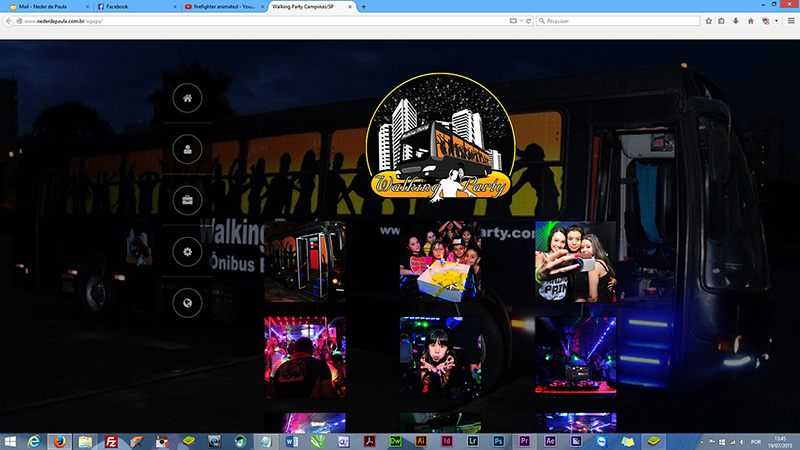The width and height of the screenshot is (800, 450).
Task: Reload the current page
Action: (x=529, y=21)
